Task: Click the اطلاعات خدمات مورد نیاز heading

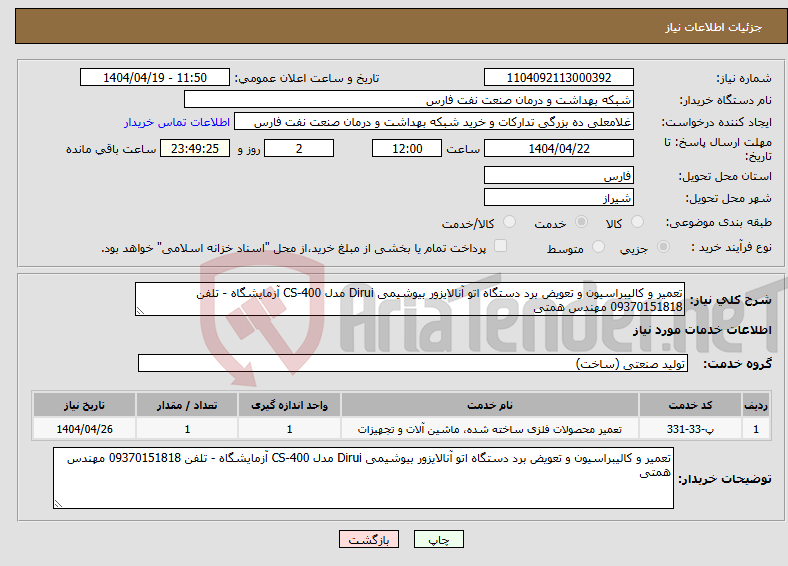Action: [x=702, y=330]
